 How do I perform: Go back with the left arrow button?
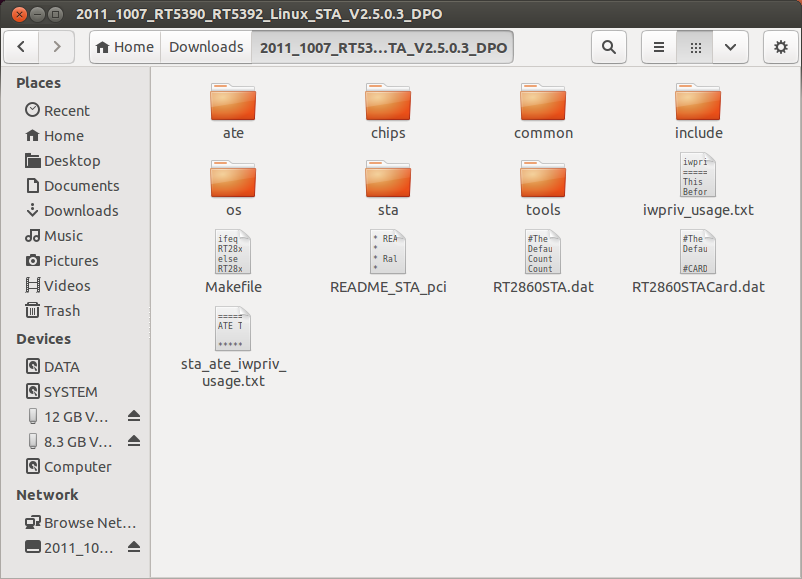click(x=21, y=47)
